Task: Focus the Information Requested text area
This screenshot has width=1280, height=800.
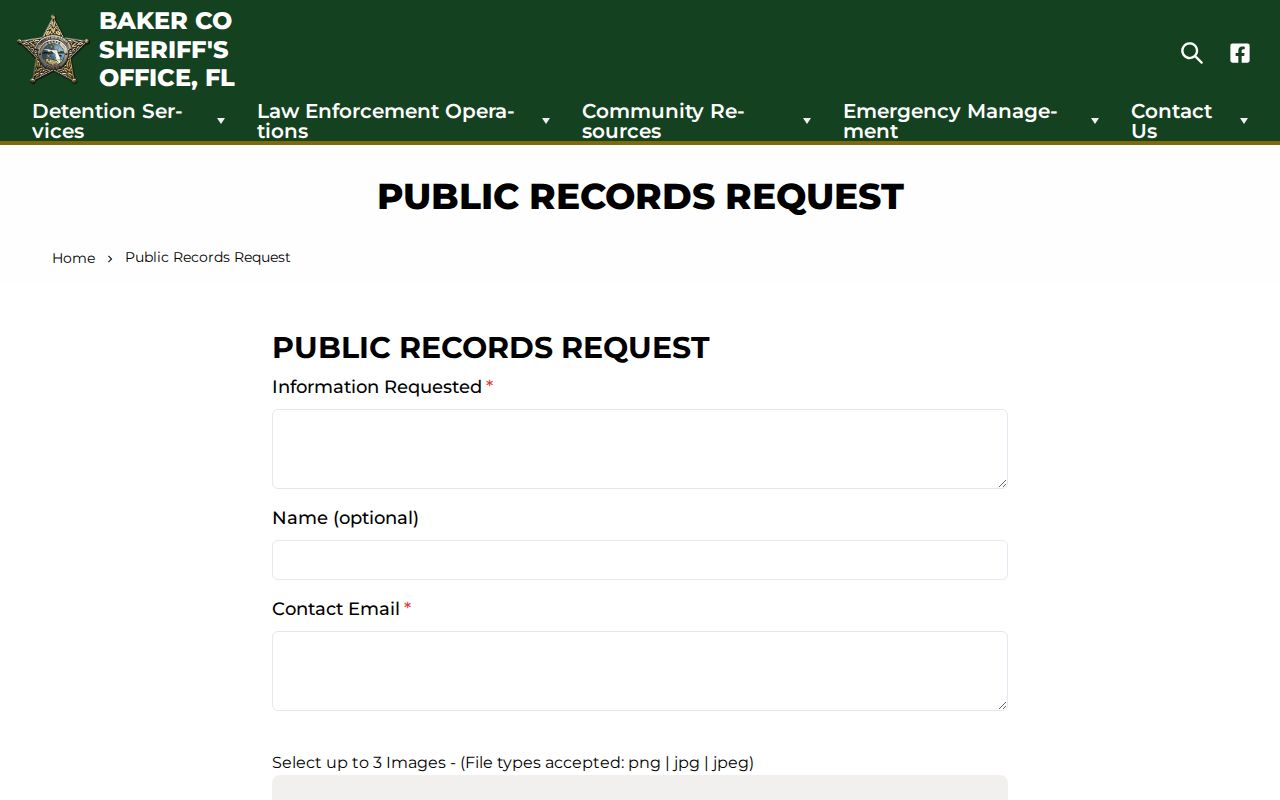Action: tap(640, 449)
